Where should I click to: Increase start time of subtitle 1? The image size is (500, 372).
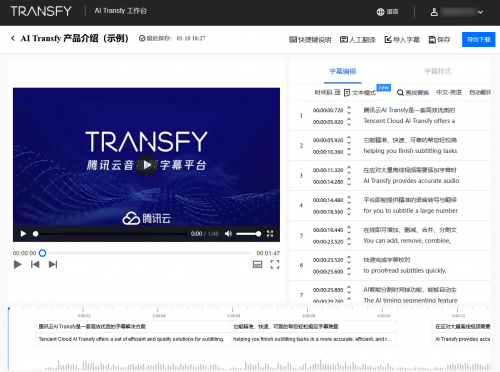pyautogui.click(x=349, y=108)
